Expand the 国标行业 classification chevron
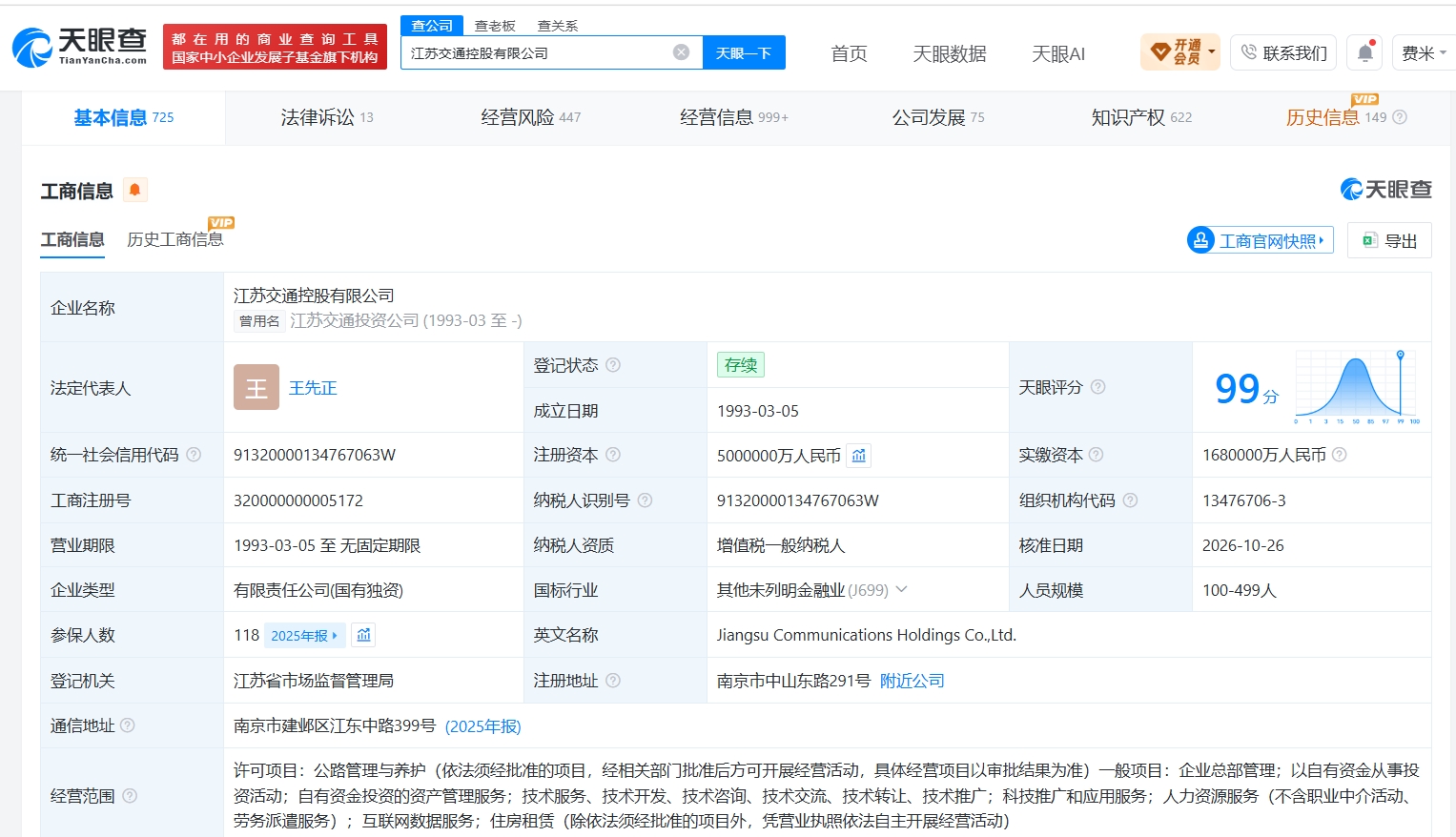 901,590
